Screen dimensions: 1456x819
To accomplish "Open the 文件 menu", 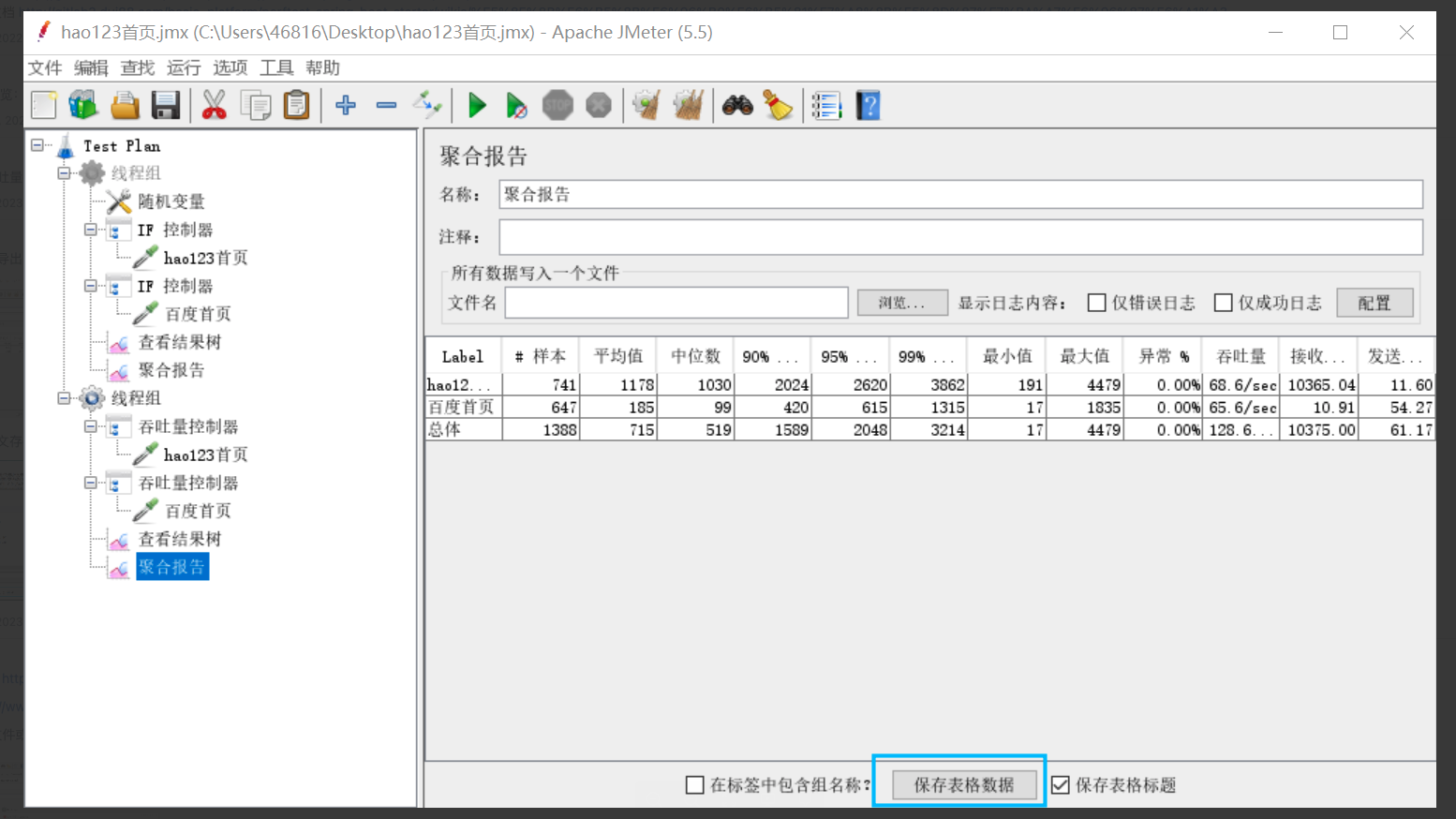I will pos(44,67).
